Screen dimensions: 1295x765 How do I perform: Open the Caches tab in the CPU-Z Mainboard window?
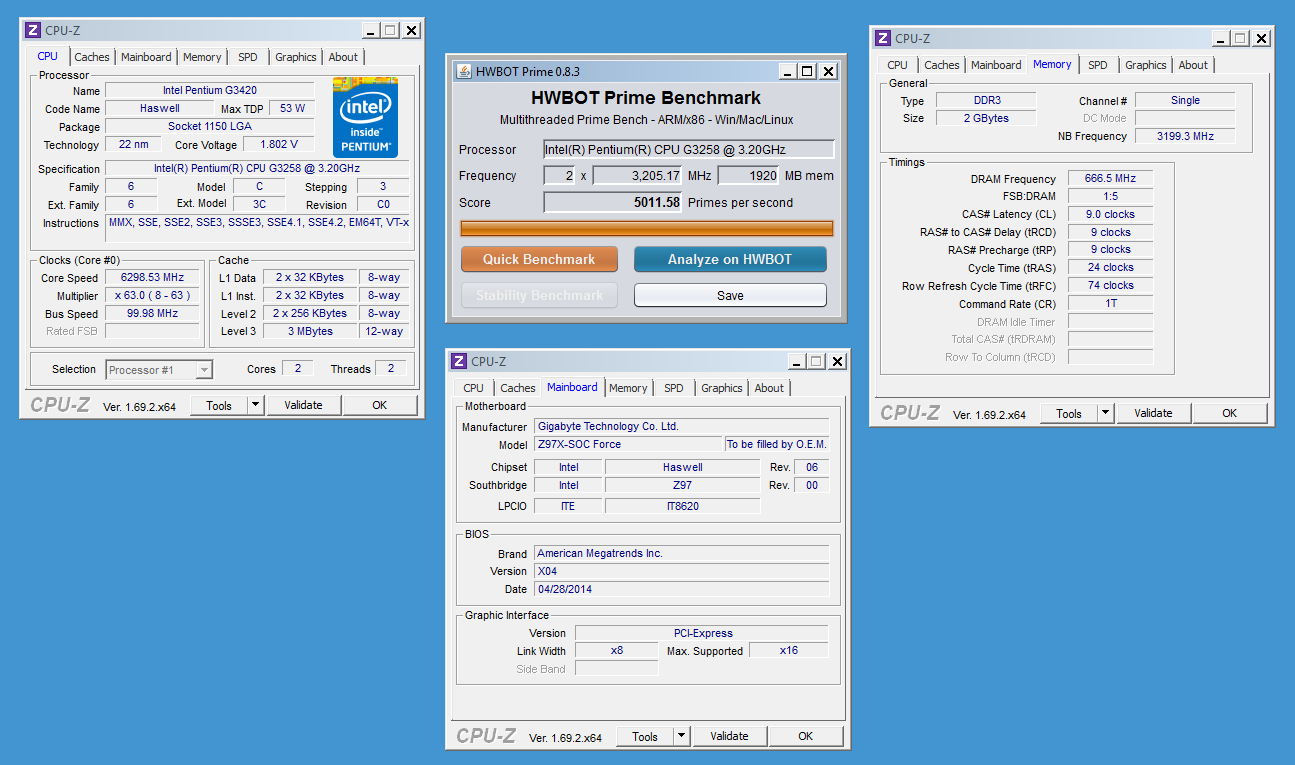click(x=518, y=388)
